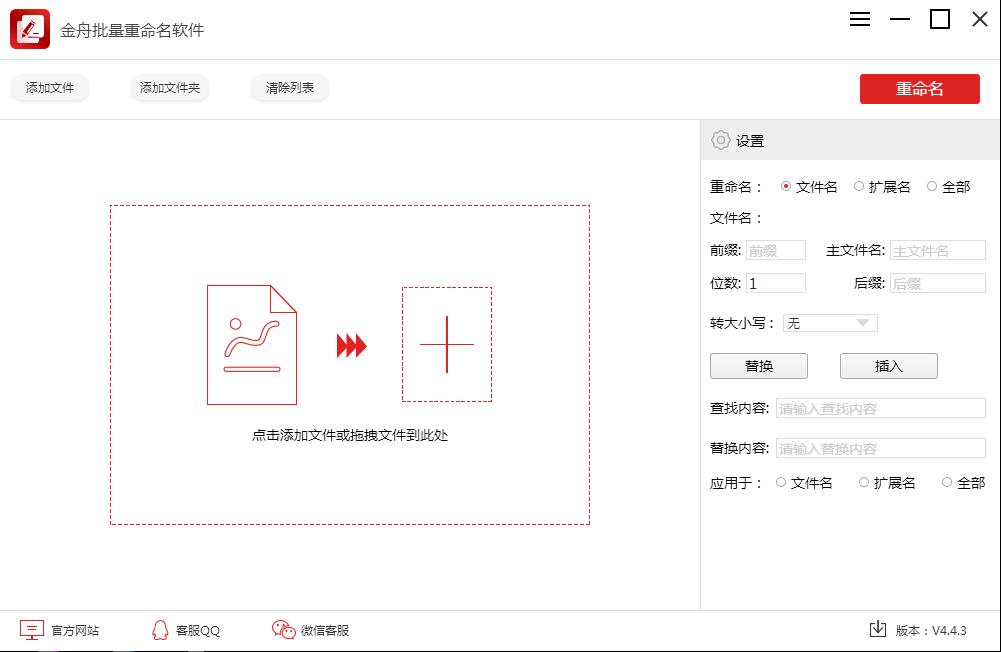Image resolution: width=1001 pixels, height=652 pixels.
Task: Click the 清除列表 button
Action: tap(289, 88)
